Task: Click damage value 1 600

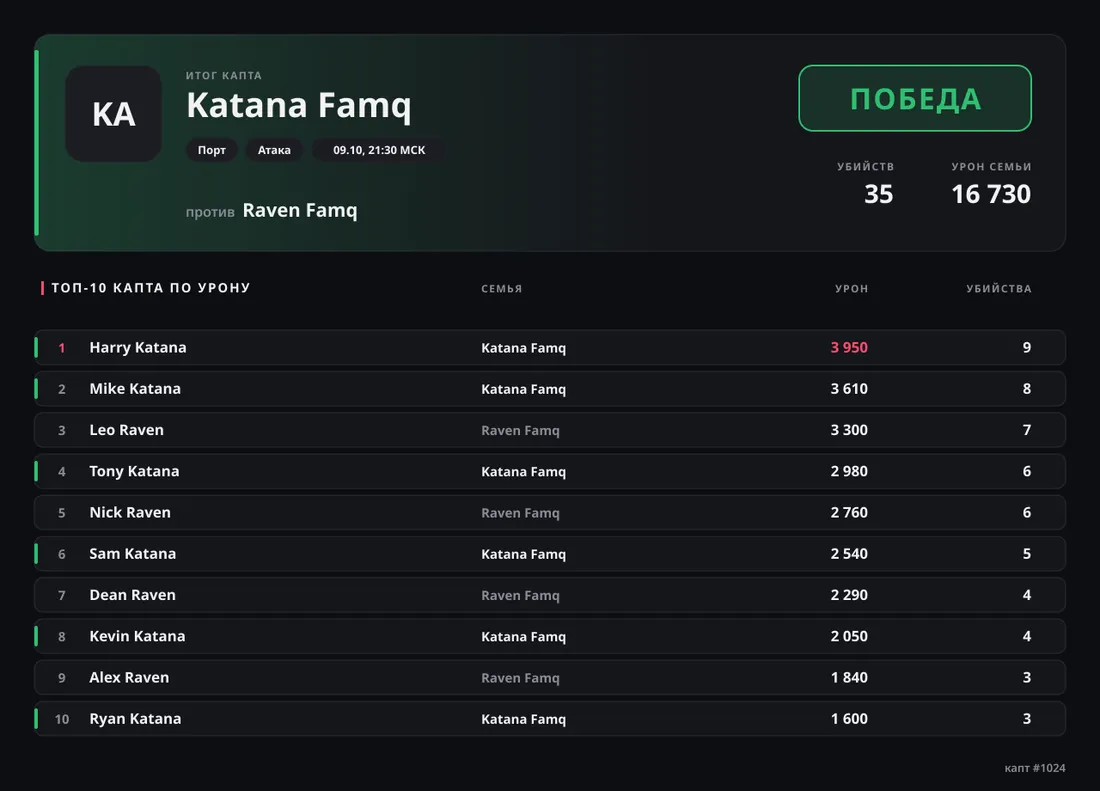Action: click(849, 719)
